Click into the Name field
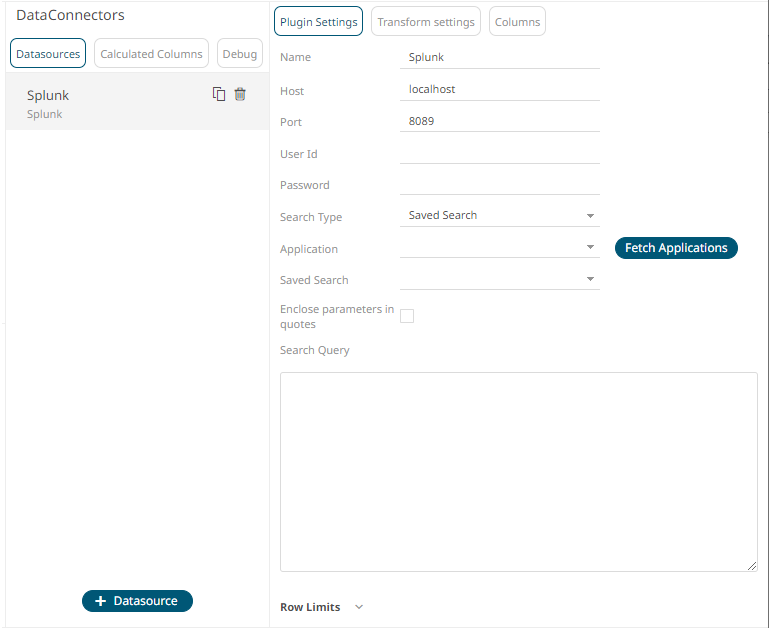Screen dimensions: 774x632 click(x=500, y=58)
